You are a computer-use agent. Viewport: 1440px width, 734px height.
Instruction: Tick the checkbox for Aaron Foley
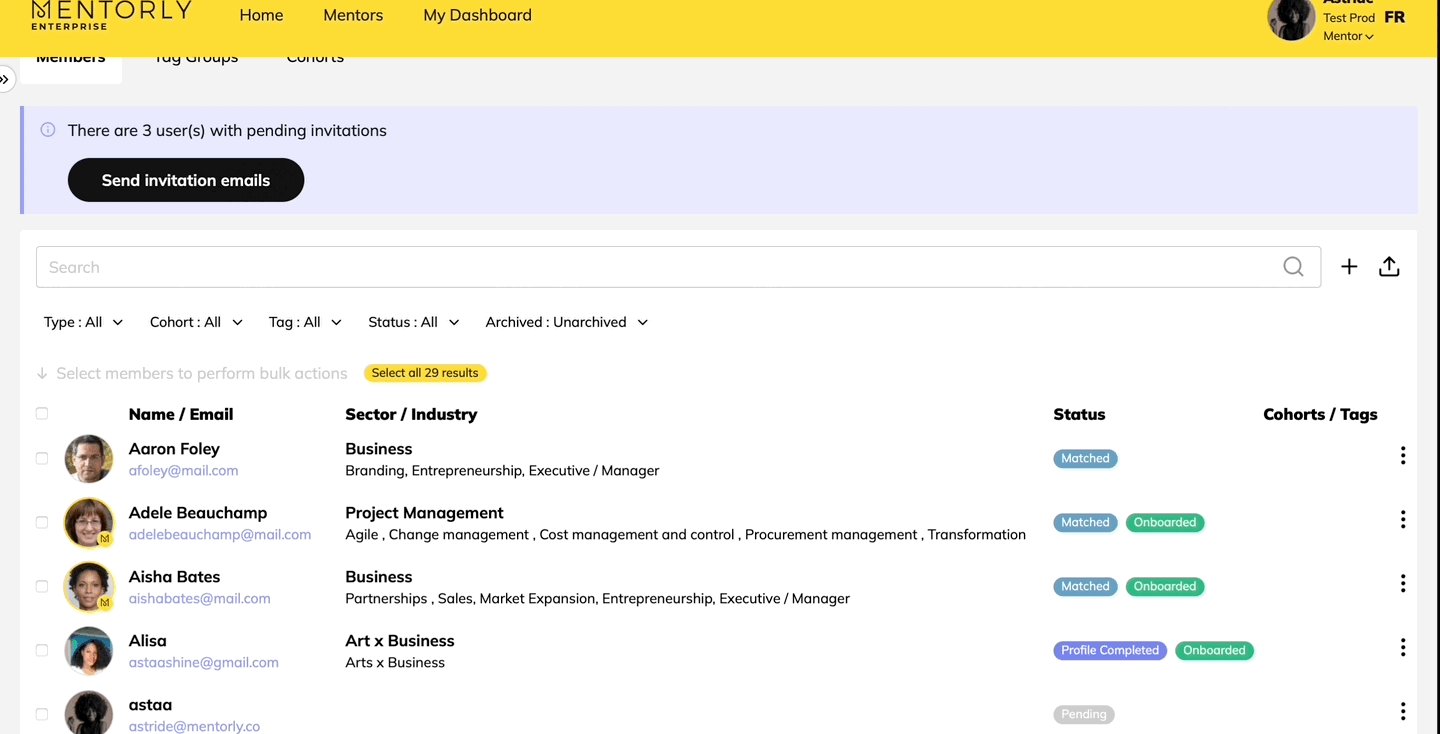click(42, 459)
